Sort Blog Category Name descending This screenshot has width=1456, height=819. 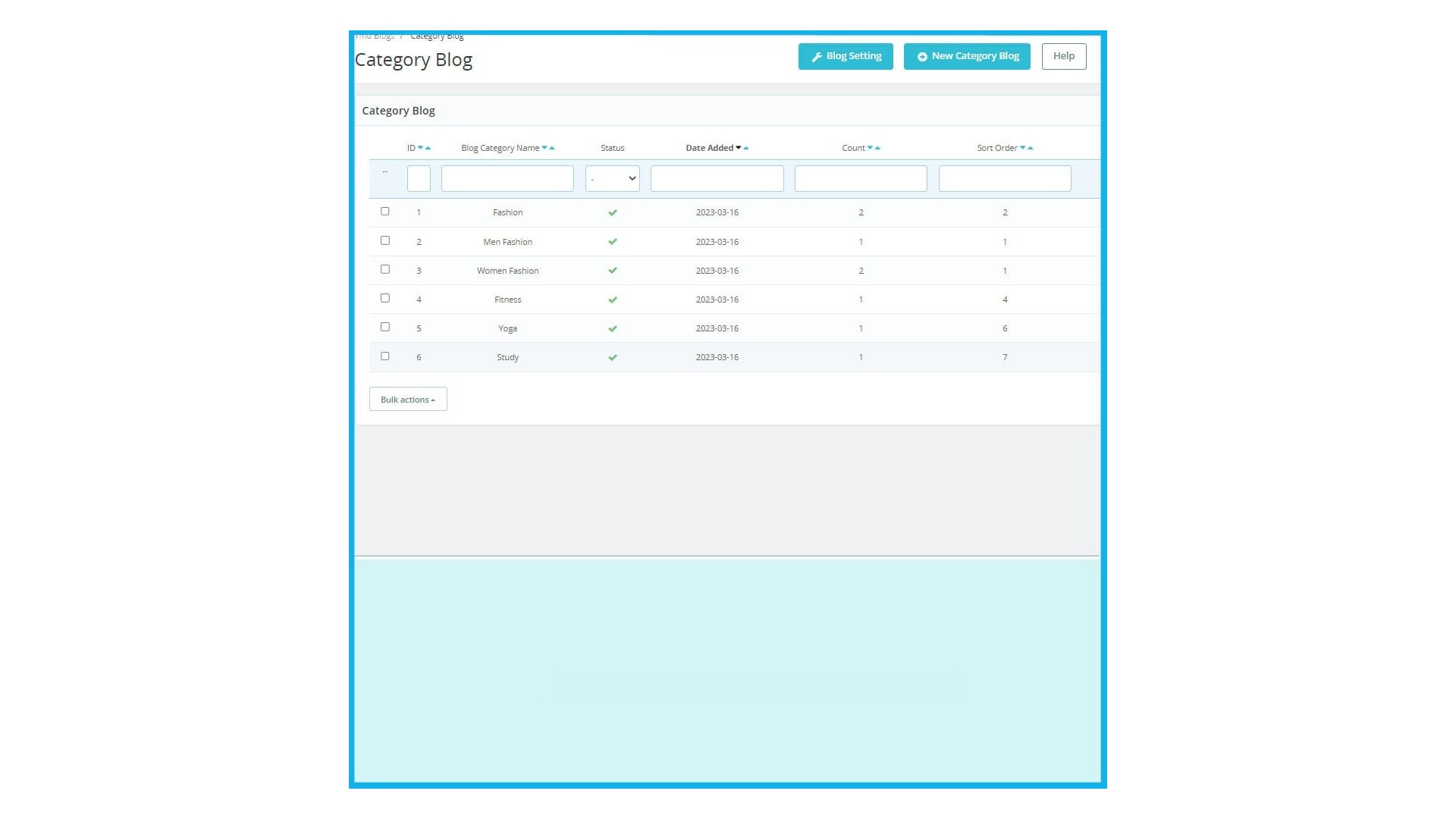click(x=544, y=148)
